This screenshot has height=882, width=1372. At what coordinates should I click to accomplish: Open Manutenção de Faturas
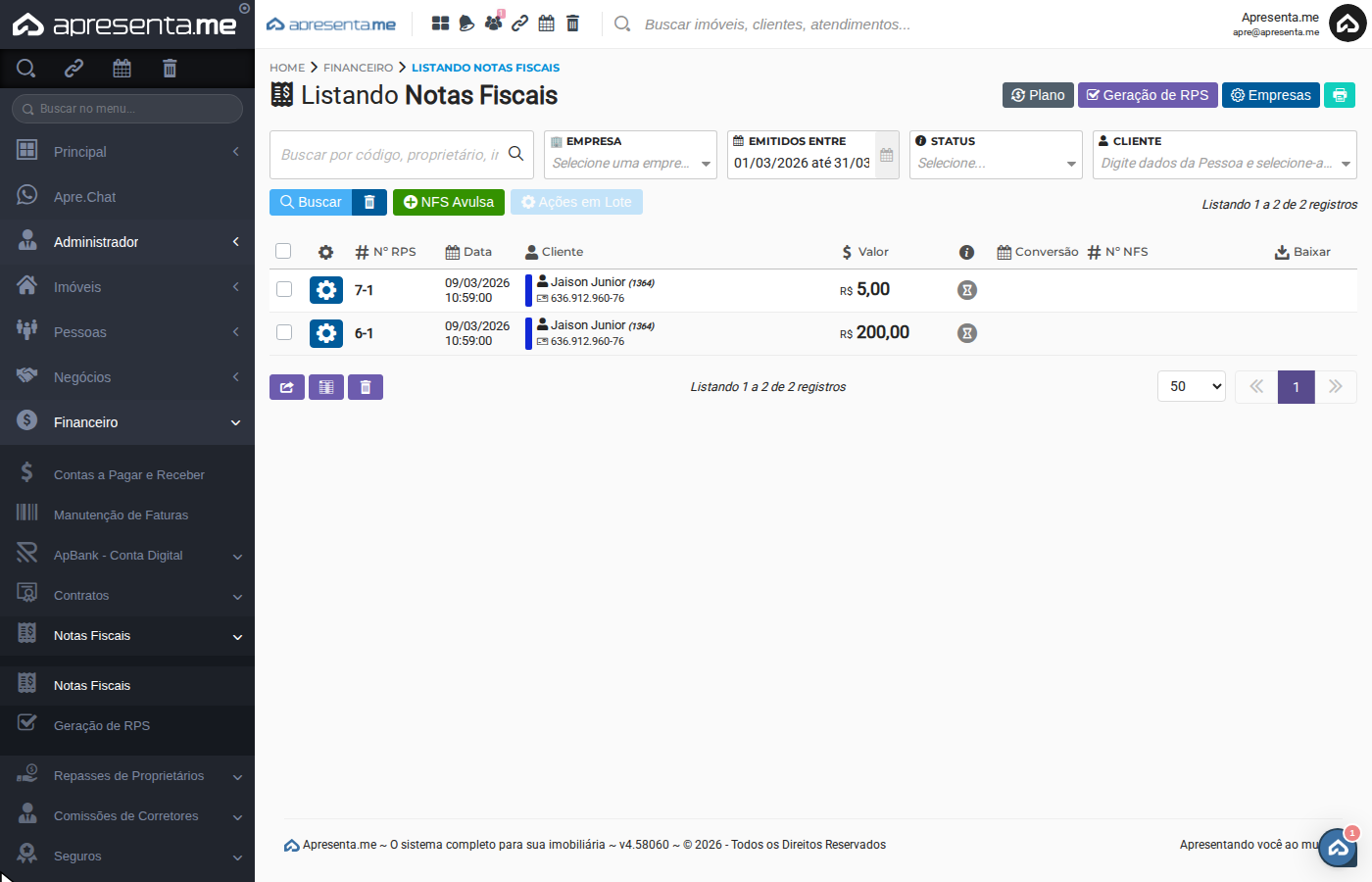click(127, 515)
